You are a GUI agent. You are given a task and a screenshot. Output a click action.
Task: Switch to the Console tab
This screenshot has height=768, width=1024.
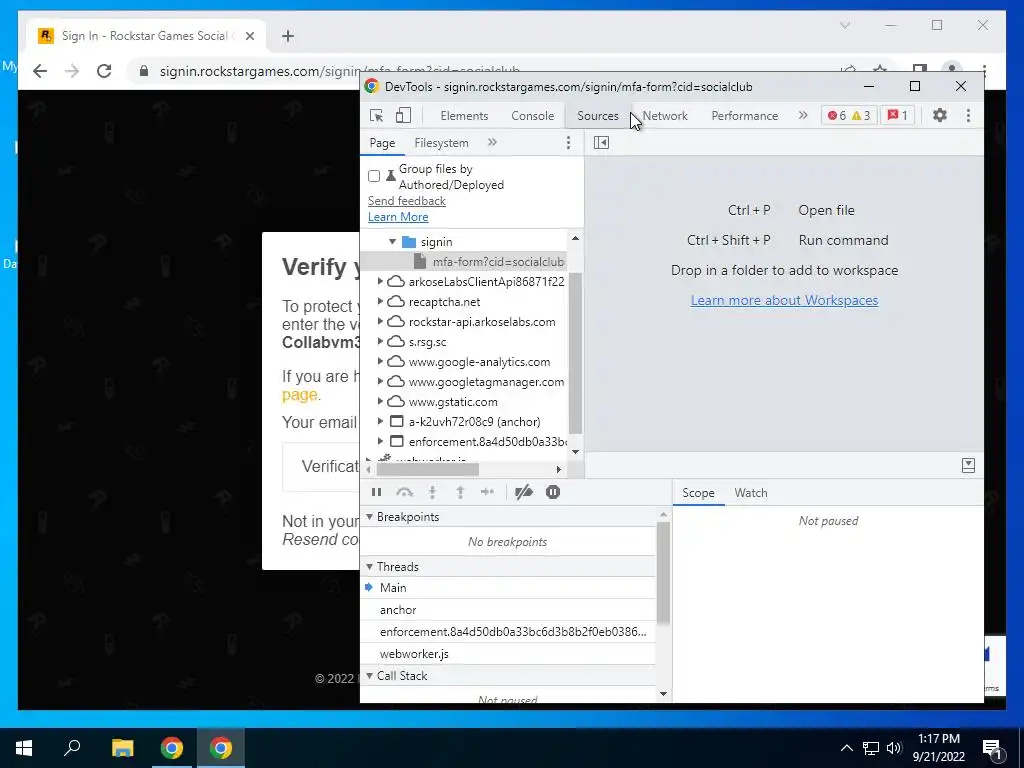click(x=532, y=116)
